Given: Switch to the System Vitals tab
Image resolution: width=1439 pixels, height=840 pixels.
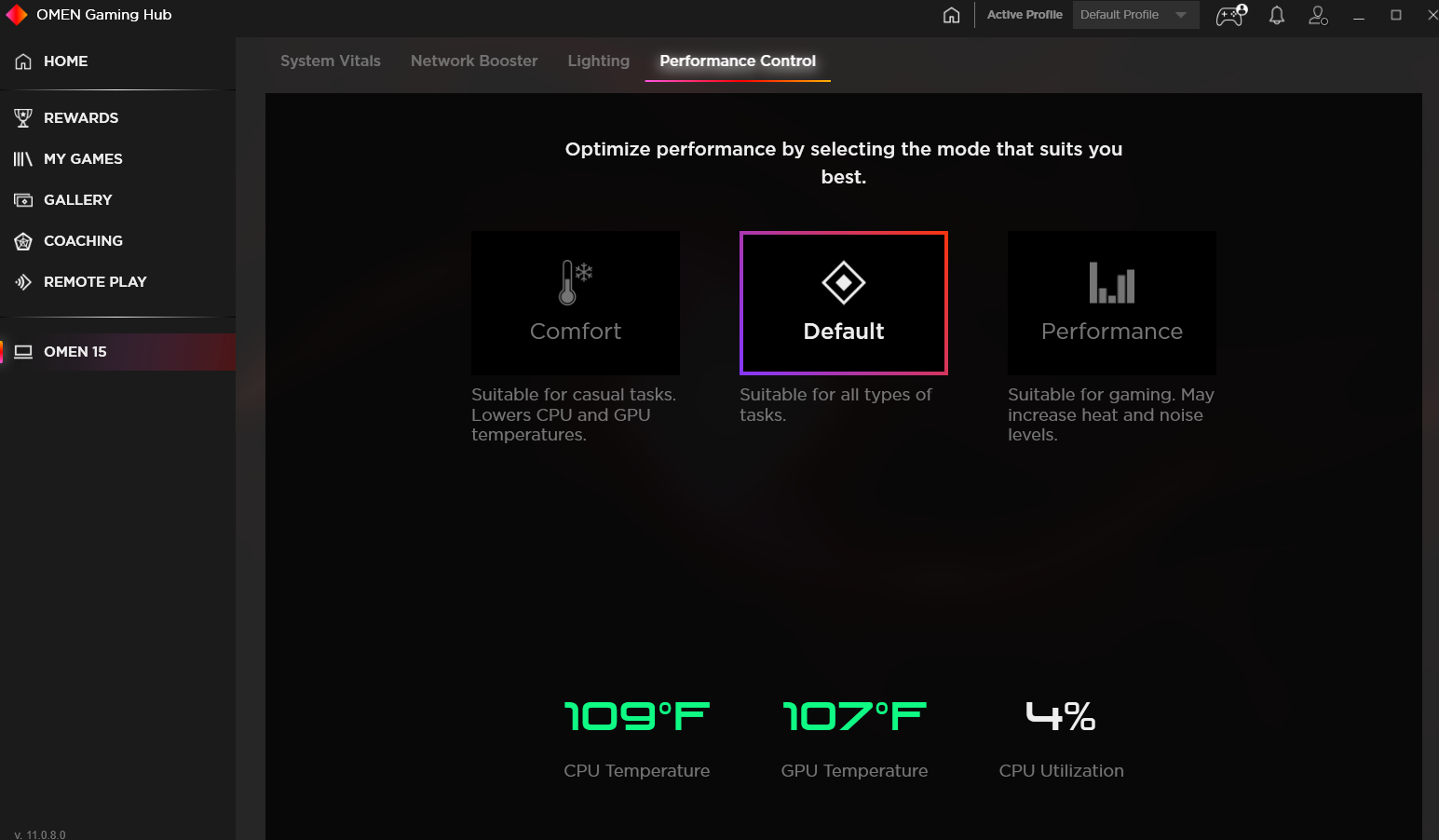Looking at the screenshot, I should click(330, 61).
